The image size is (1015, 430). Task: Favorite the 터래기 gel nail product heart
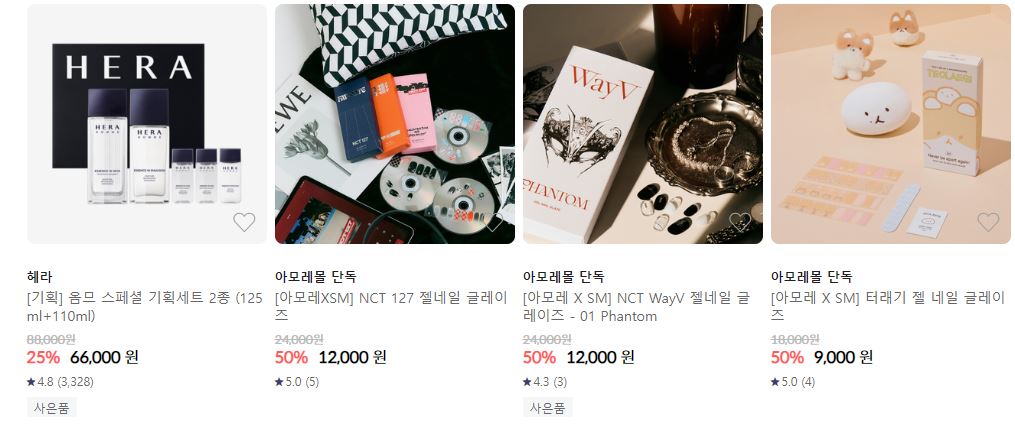988,222
